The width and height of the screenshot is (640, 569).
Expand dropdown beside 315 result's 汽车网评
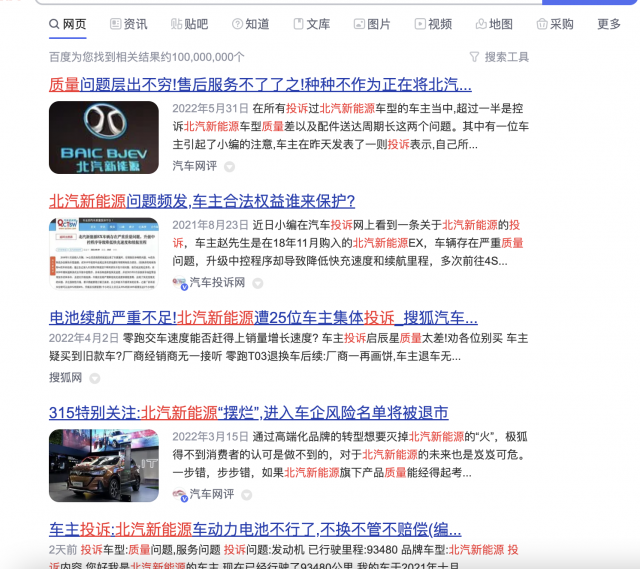click(x=247, y=495)
